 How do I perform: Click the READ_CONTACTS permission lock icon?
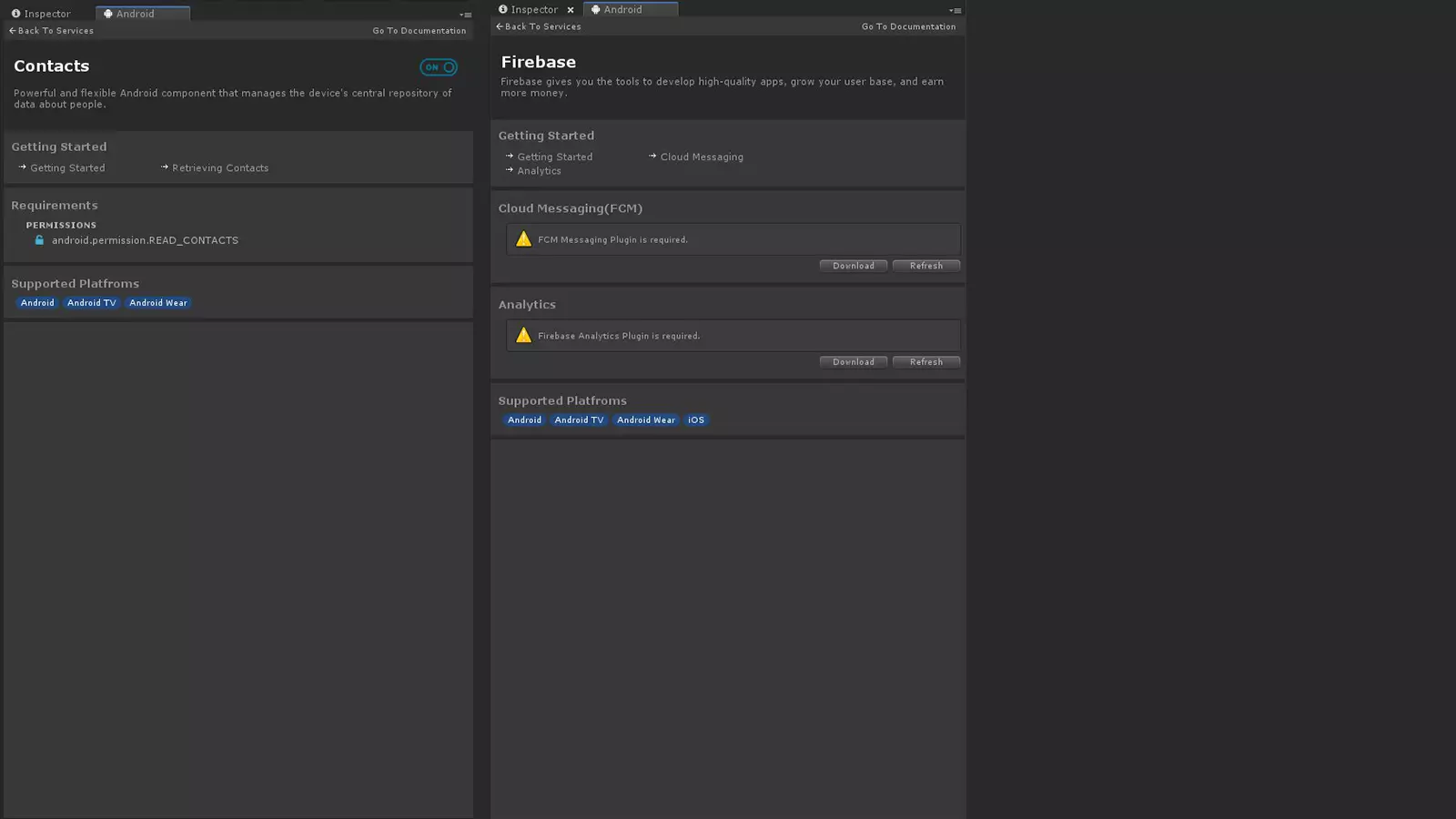point(39,240)
